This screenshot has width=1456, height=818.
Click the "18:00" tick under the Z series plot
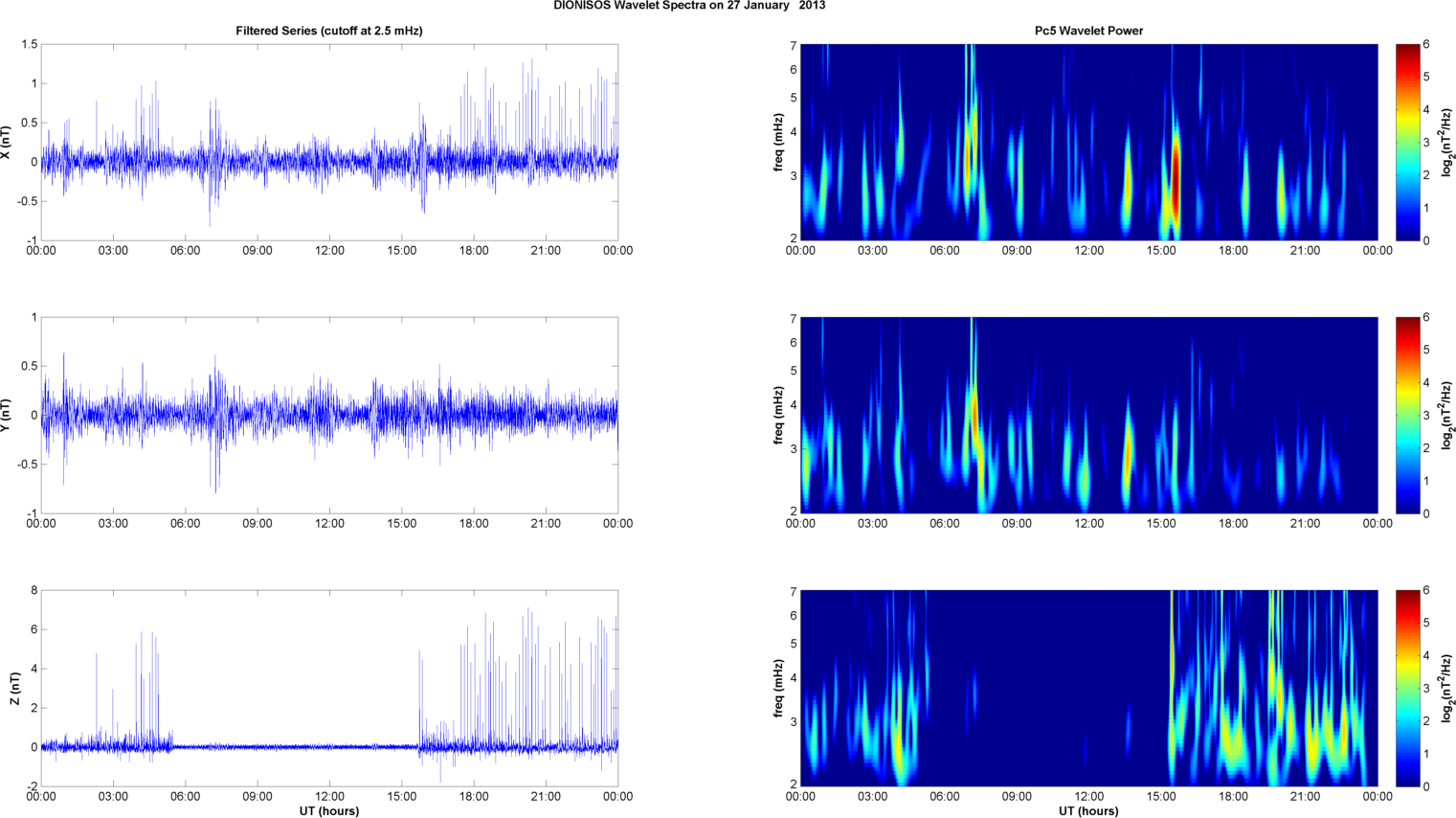[474, 797]
